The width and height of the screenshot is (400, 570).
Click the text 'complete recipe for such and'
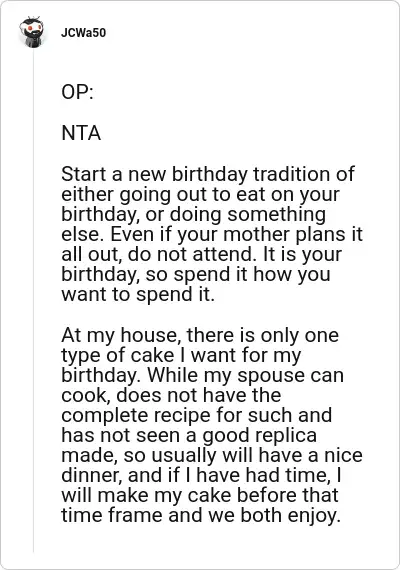(x=196, y=415)
